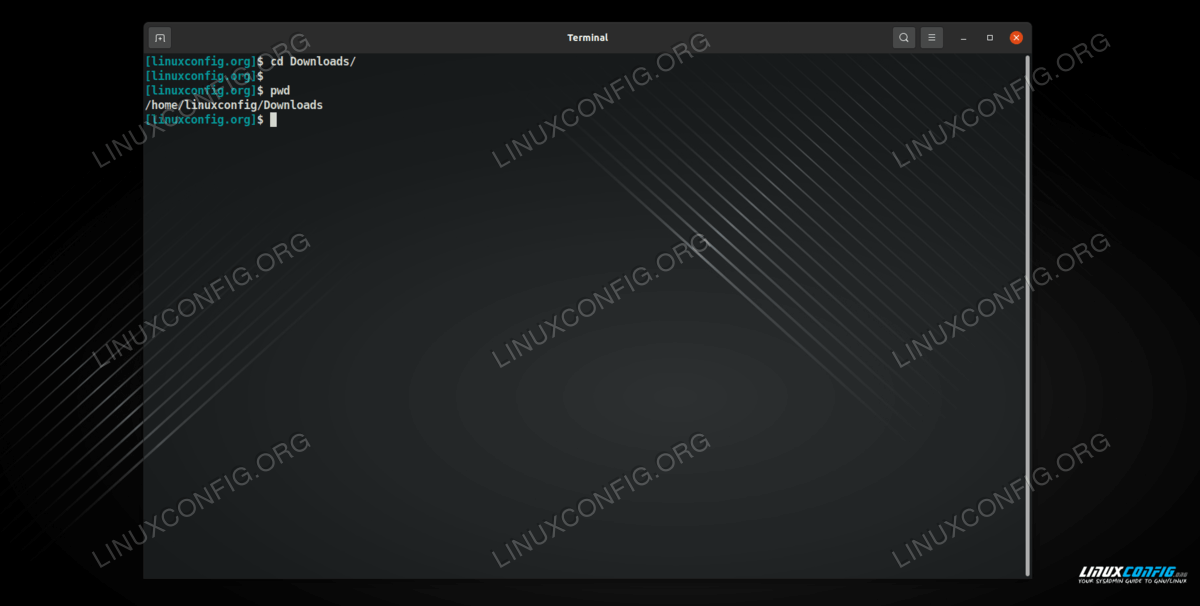Open a new terminal tab
Viewport: 1200px width, 606px height.
click(160, 38)
